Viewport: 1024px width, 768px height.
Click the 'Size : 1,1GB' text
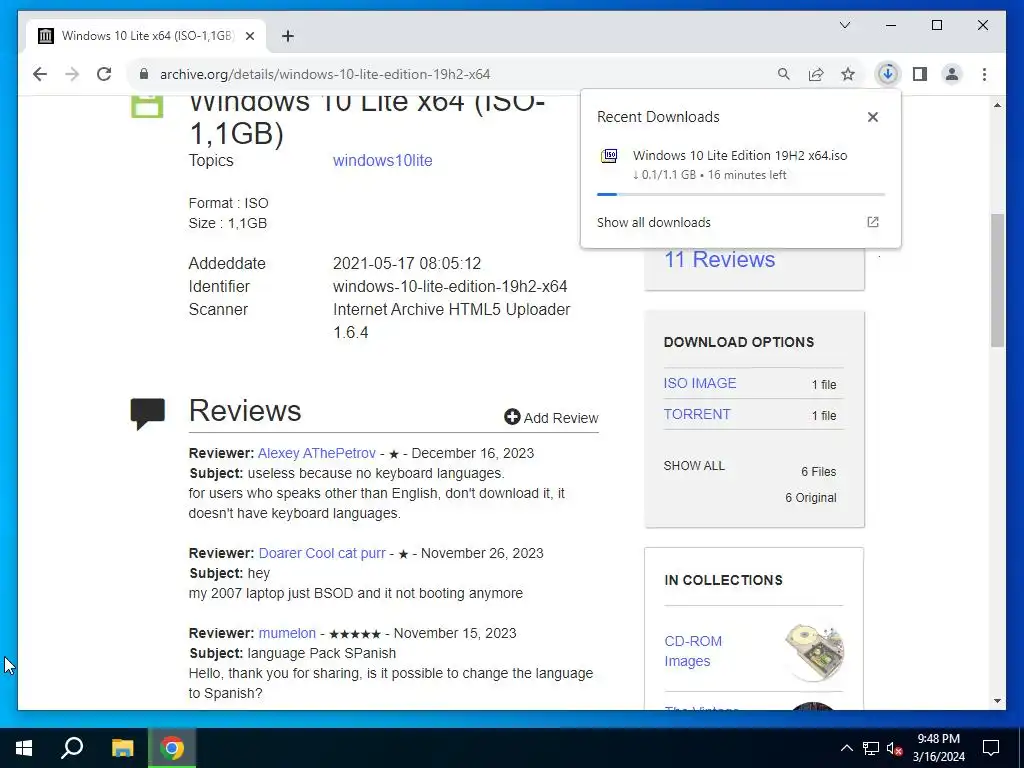pos(227,223)
